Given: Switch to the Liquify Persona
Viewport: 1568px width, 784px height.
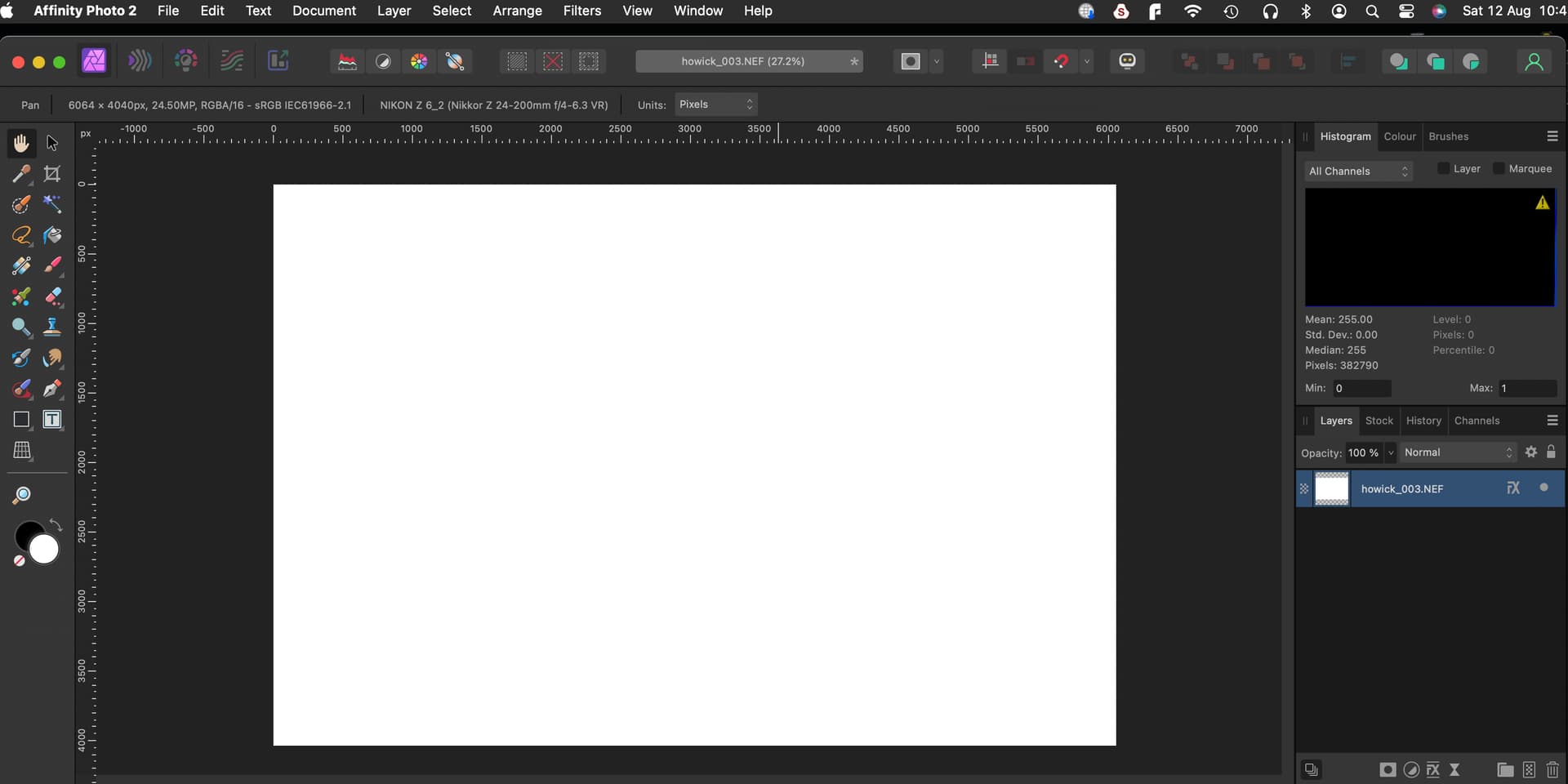Looking at the screenshot, I should (140, 61).
